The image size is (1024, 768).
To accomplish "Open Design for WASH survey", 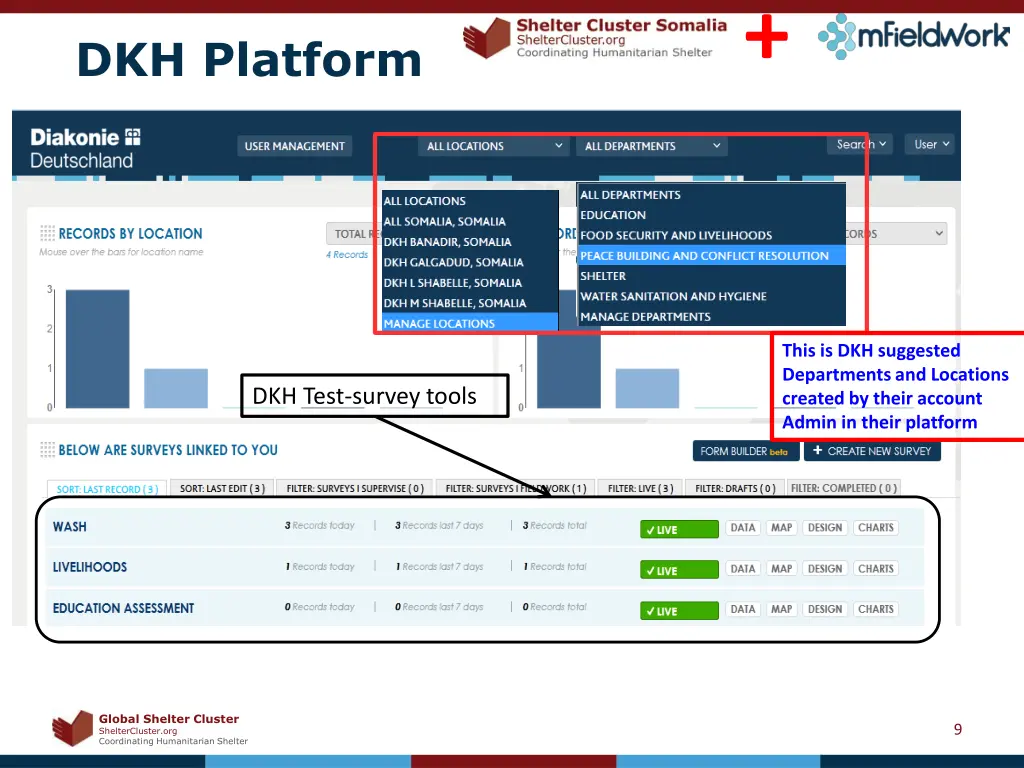I will click(x=825, y=528).
